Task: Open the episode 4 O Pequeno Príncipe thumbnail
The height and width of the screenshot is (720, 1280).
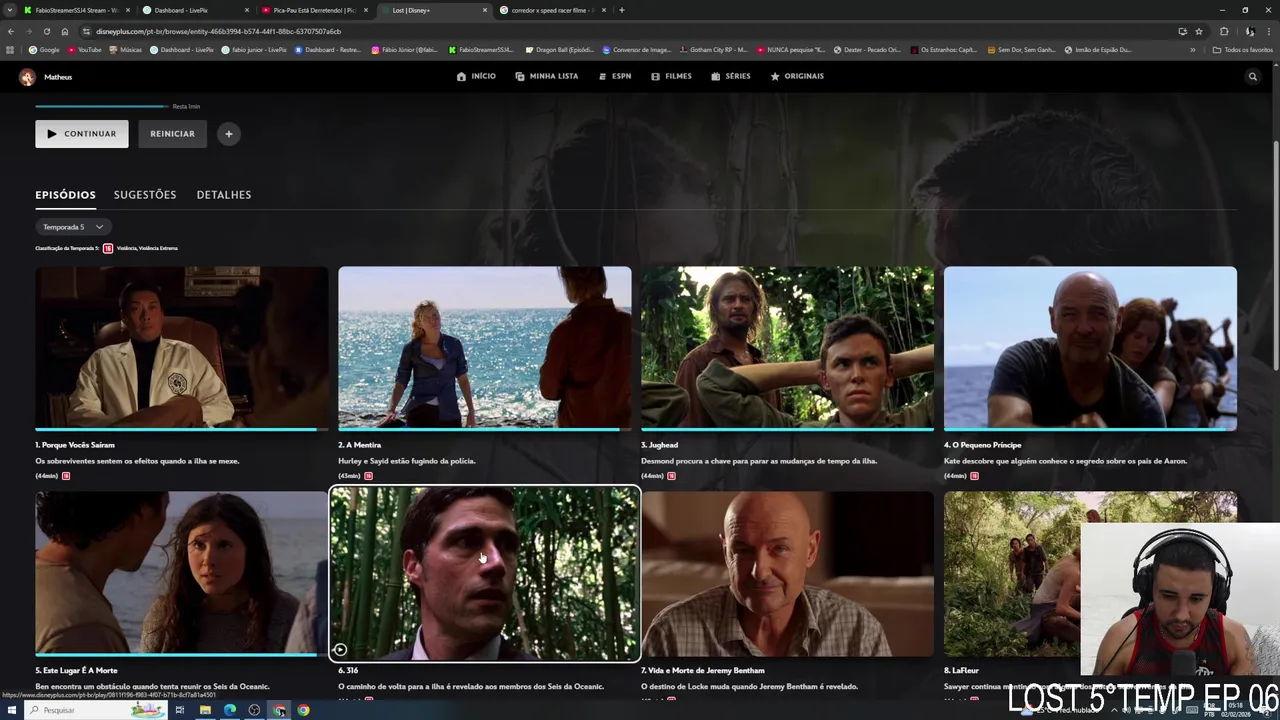Action: [x=1090, y=348]
